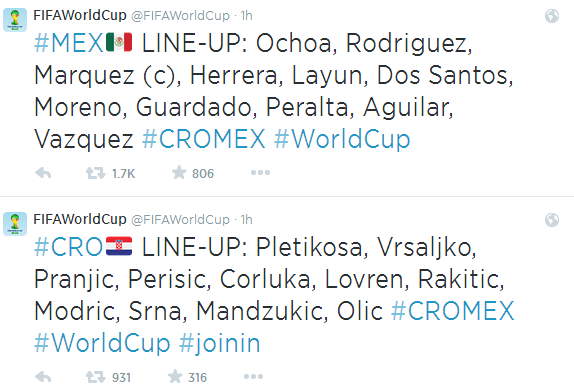574x391 pixels.
Task: Click the globe icon on the Mexico tweet
Action: tap(552, 16)
